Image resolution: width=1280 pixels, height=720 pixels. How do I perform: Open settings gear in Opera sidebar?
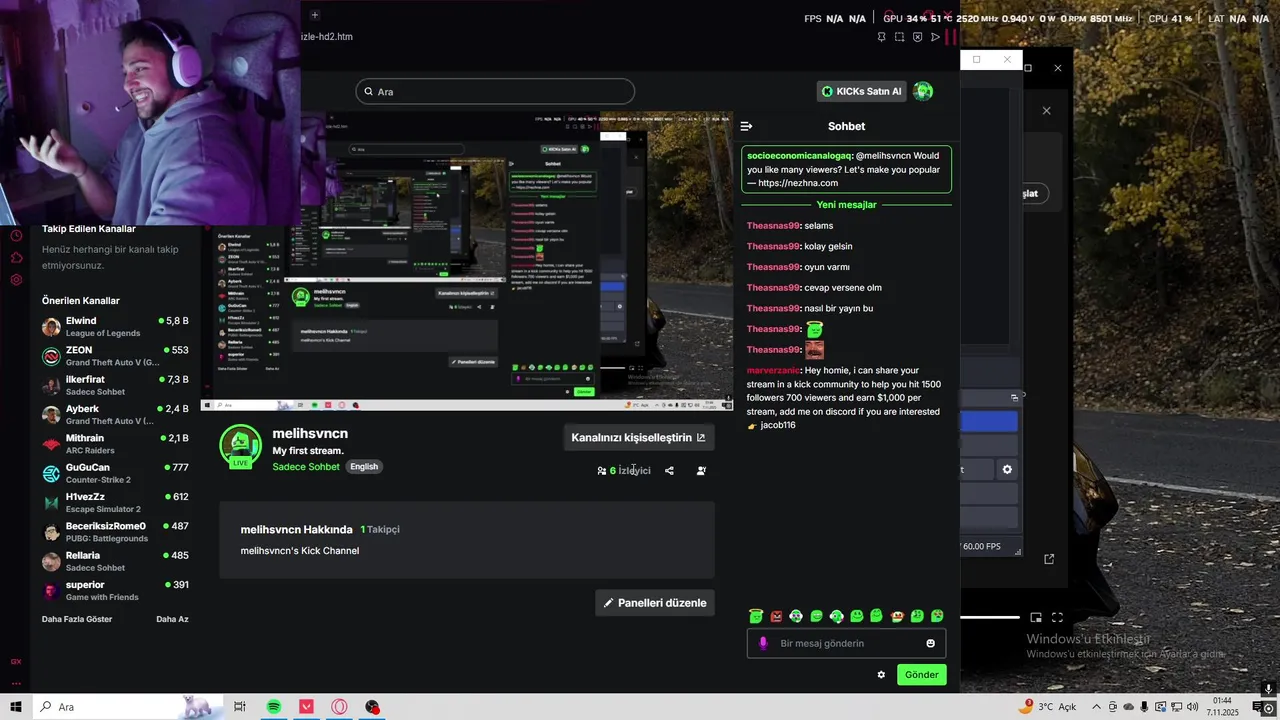(16, 280)
